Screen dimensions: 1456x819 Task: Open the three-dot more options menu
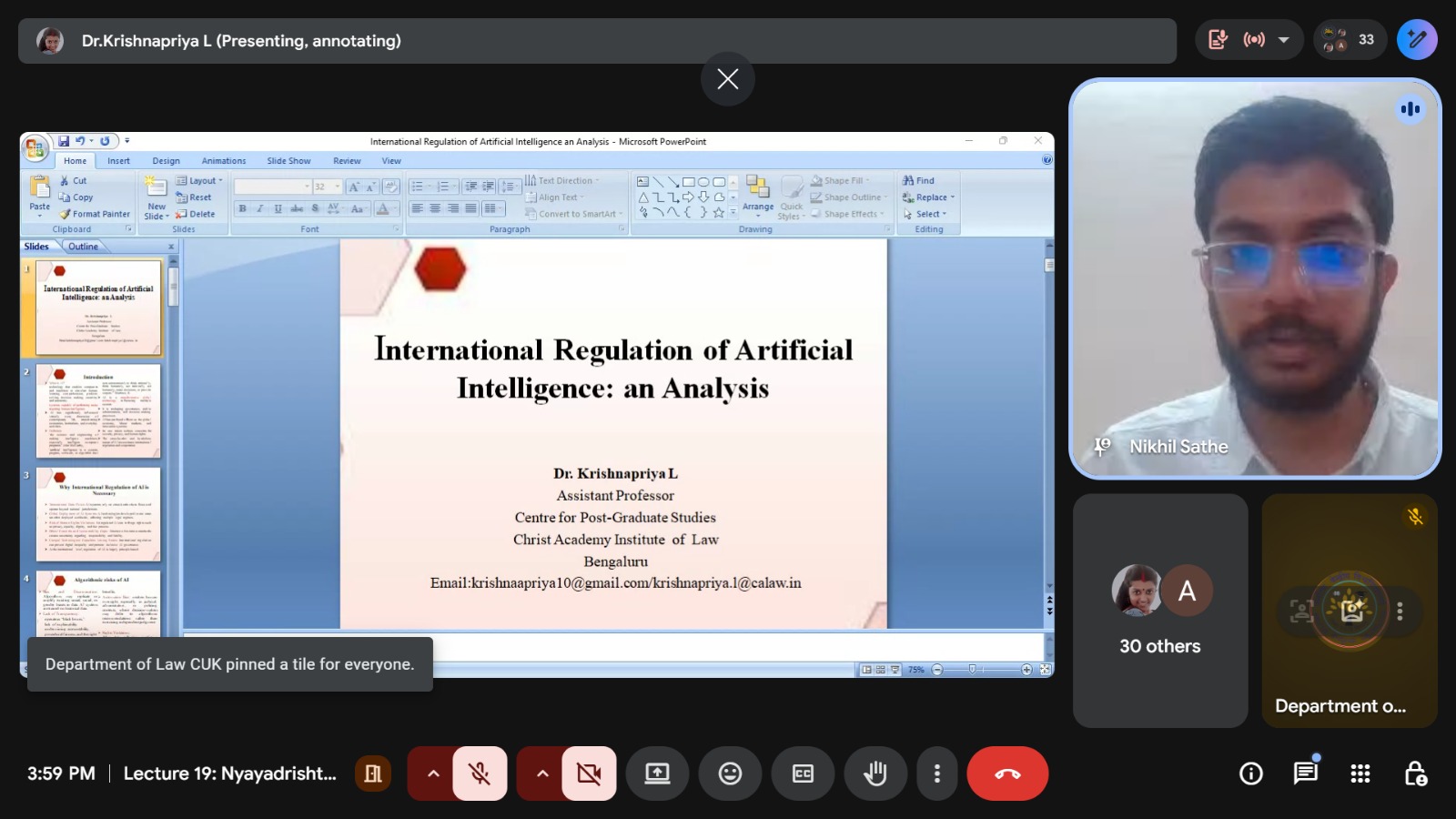point(936,773)
